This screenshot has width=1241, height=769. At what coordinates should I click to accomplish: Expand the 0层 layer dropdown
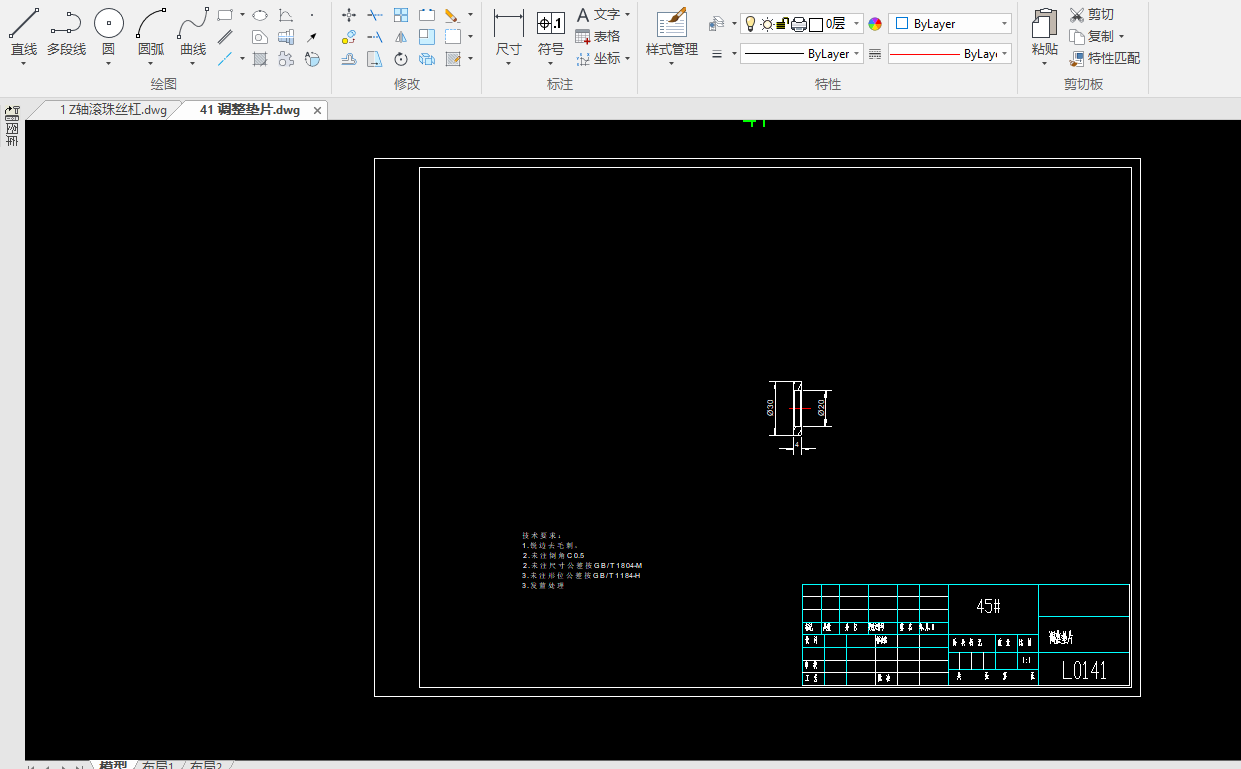(x=857, y=24)
